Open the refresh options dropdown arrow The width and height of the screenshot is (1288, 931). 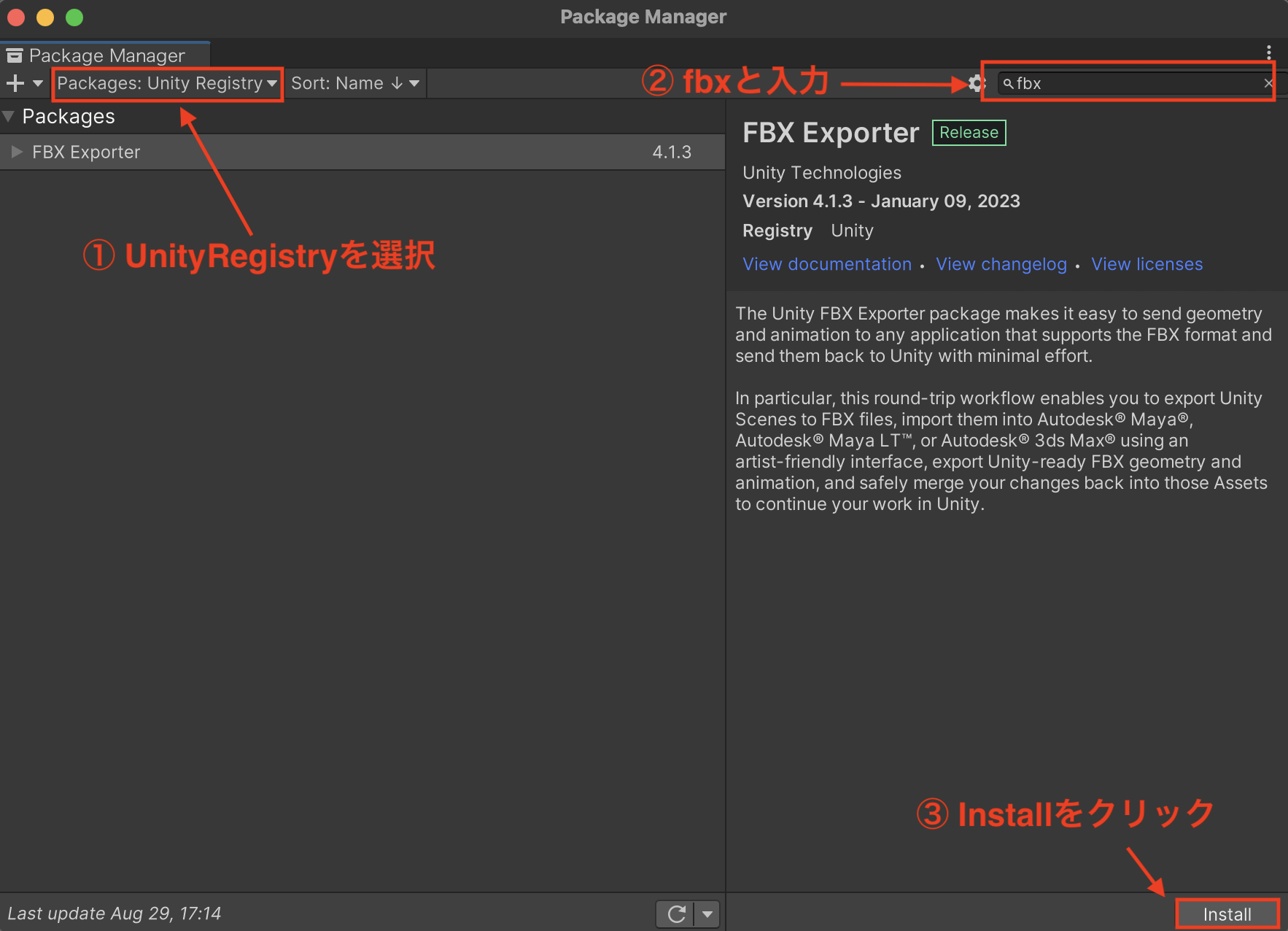pyautogui.click(x=706, y=913)
